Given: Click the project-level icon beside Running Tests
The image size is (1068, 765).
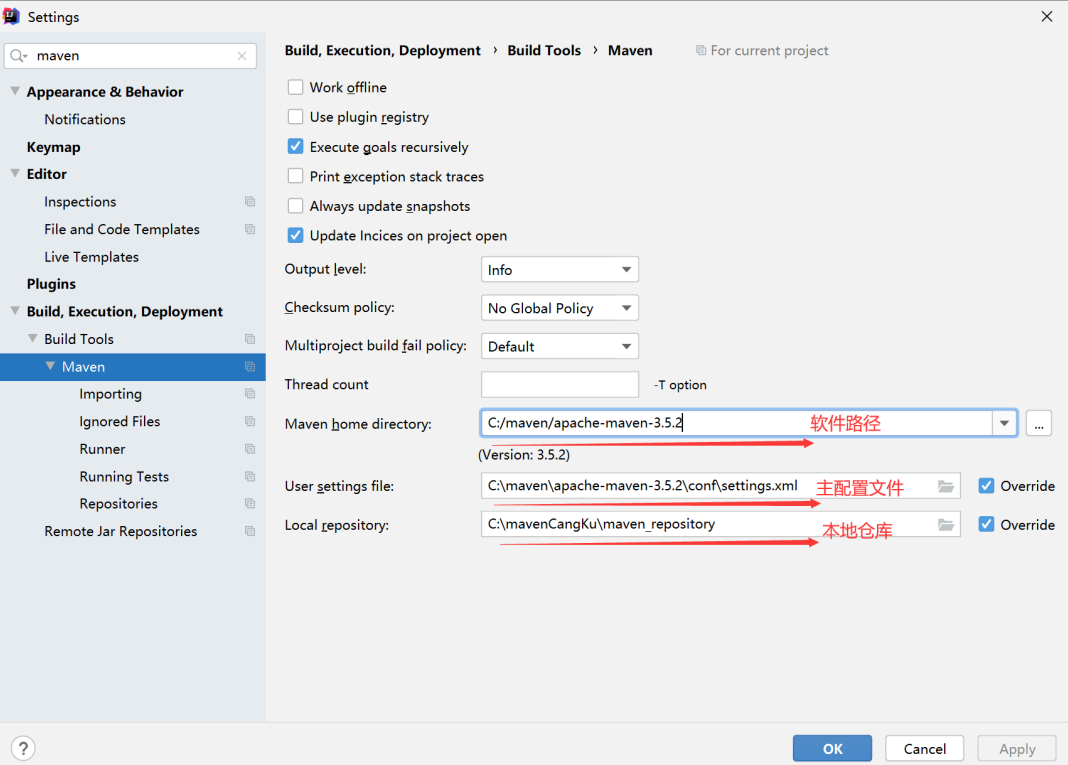Looking at the screenshot, I should pos(250,476).
